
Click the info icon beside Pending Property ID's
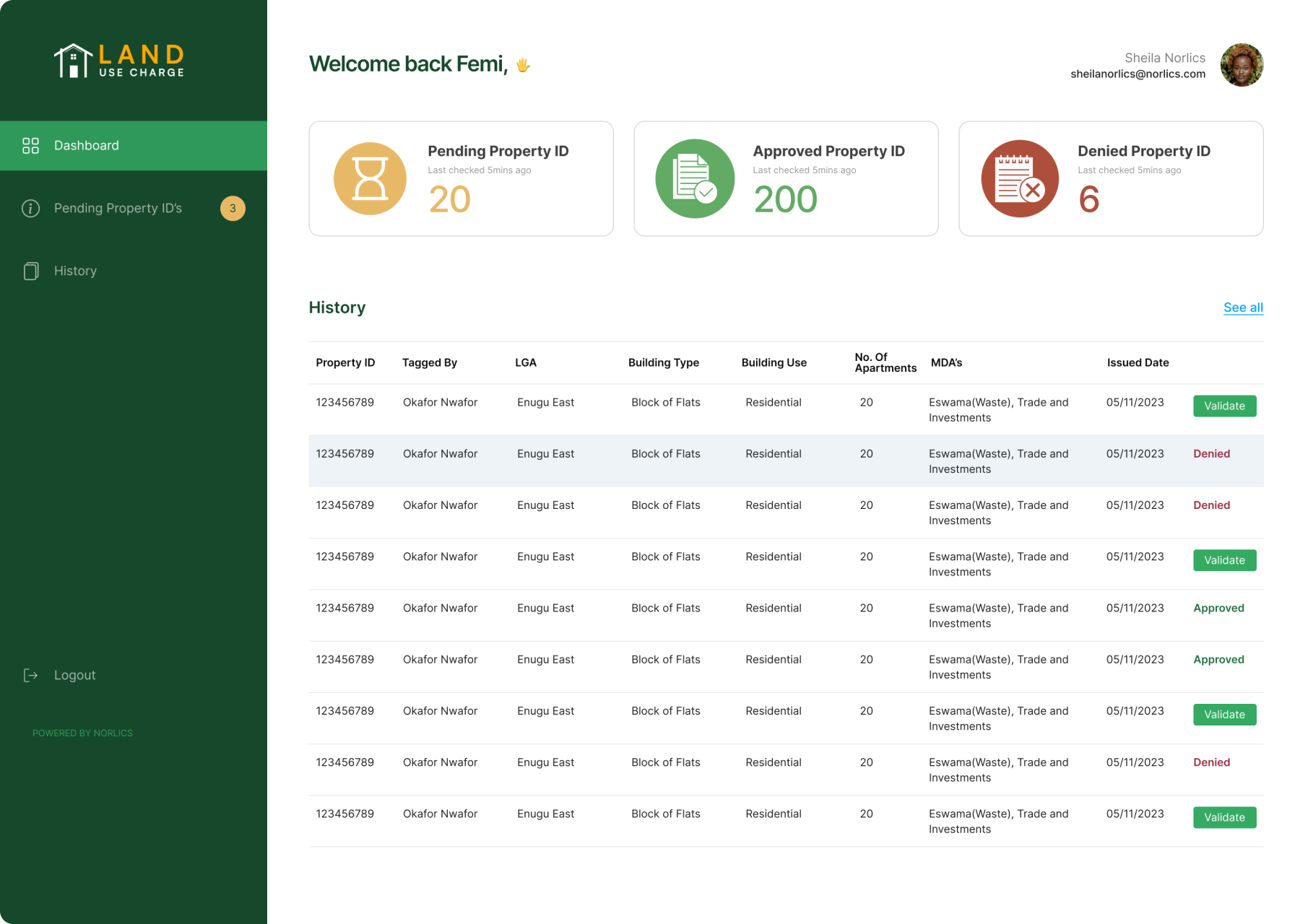pos(30,209)
